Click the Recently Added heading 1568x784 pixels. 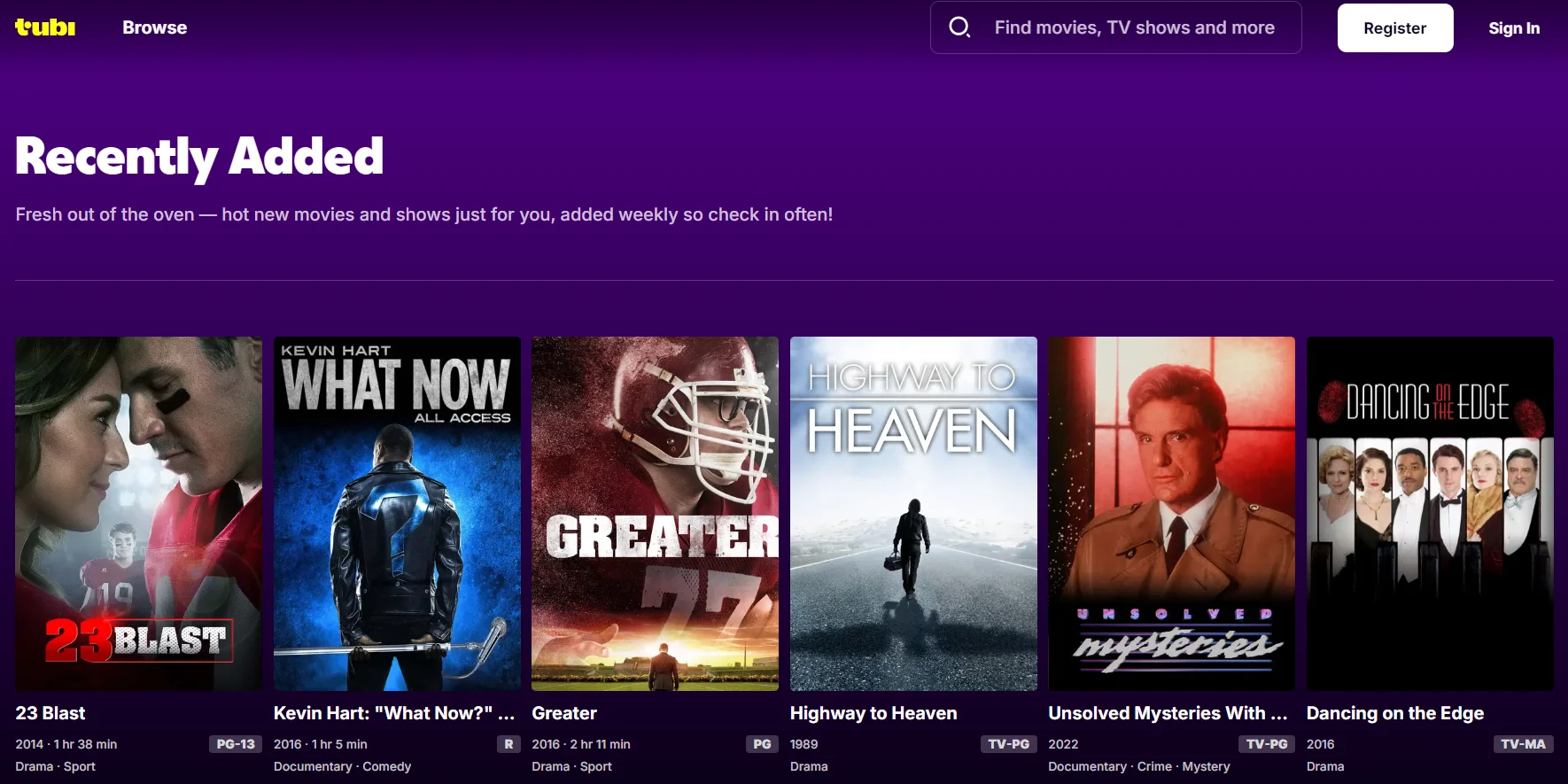[x=199, y=158]
